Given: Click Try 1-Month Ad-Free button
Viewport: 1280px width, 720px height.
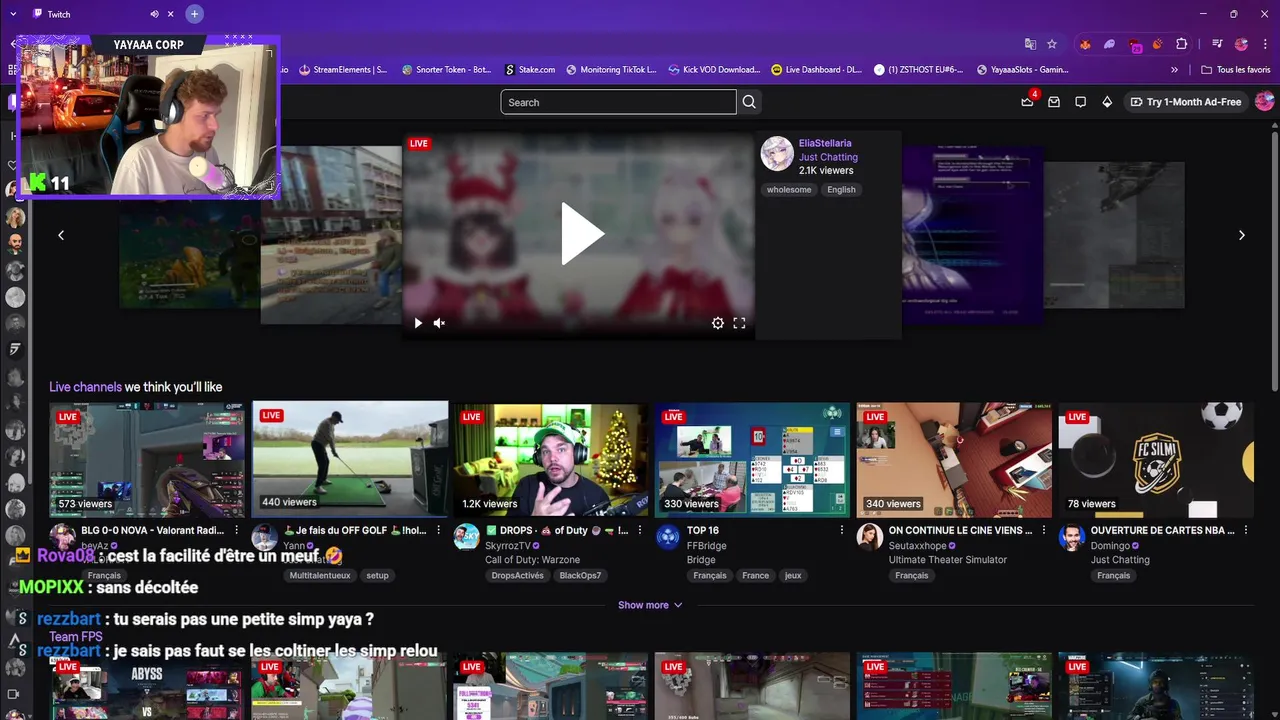Looking at the screenshot, I should coord(1185,102).
